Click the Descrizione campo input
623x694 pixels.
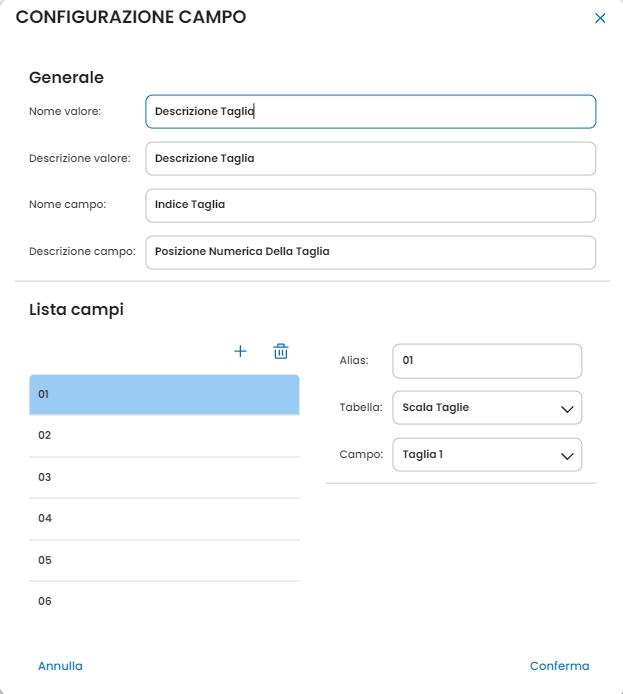coord(370,252)
